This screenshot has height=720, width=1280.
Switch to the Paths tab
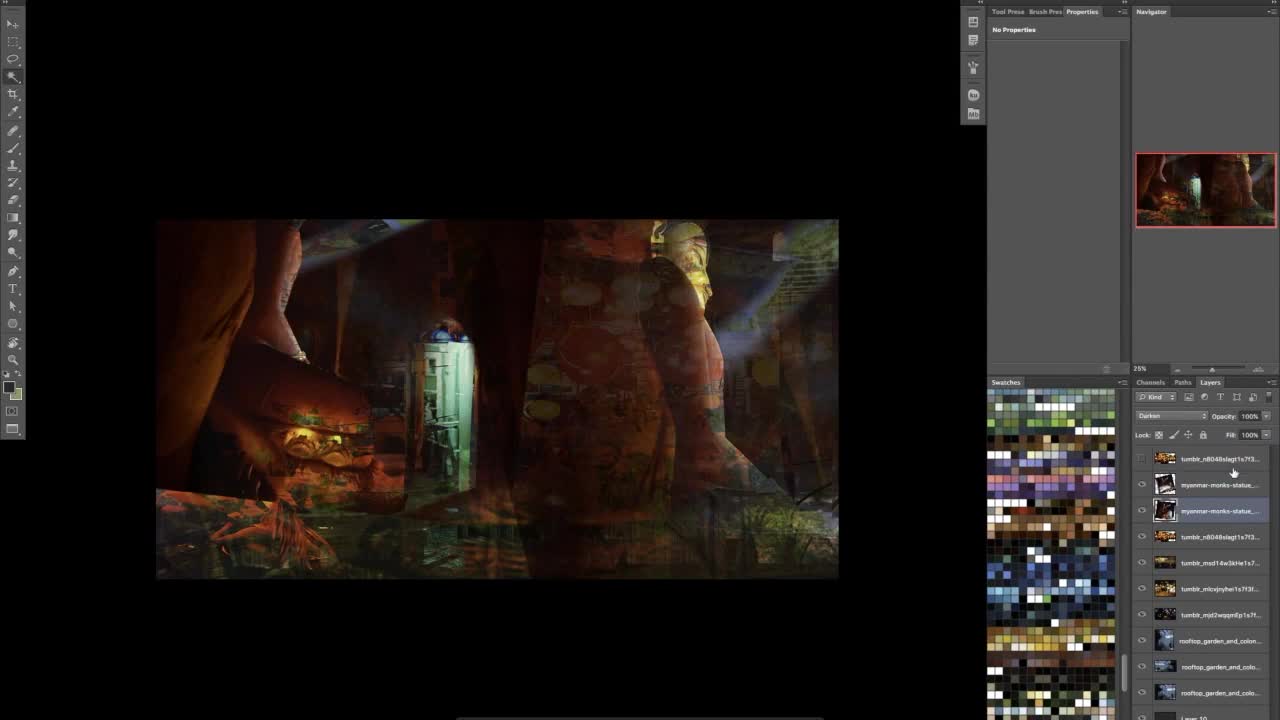tap(1183, 383)
